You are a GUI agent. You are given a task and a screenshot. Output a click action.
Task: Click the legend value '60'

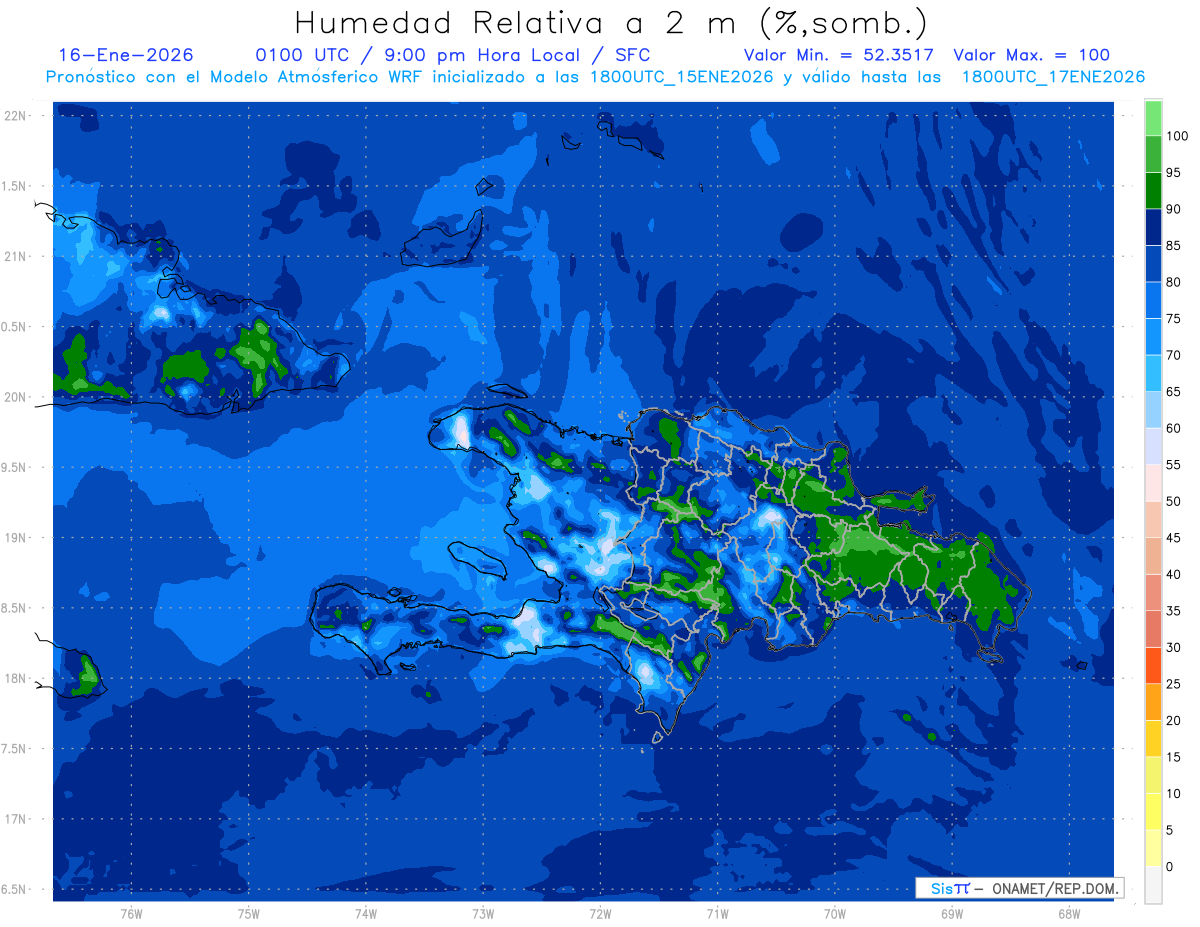[1174, 428]
